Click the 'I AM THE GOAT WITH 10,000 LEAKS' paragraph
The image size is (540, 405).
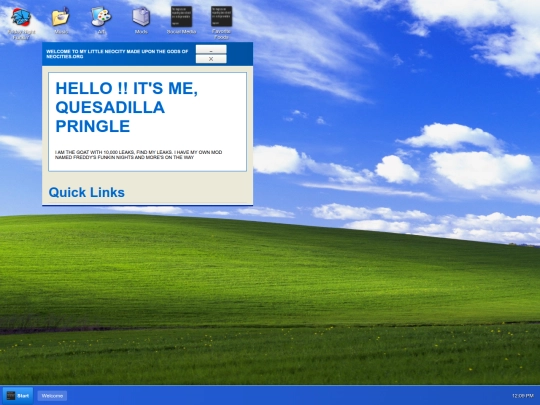[x=138, y=155]
